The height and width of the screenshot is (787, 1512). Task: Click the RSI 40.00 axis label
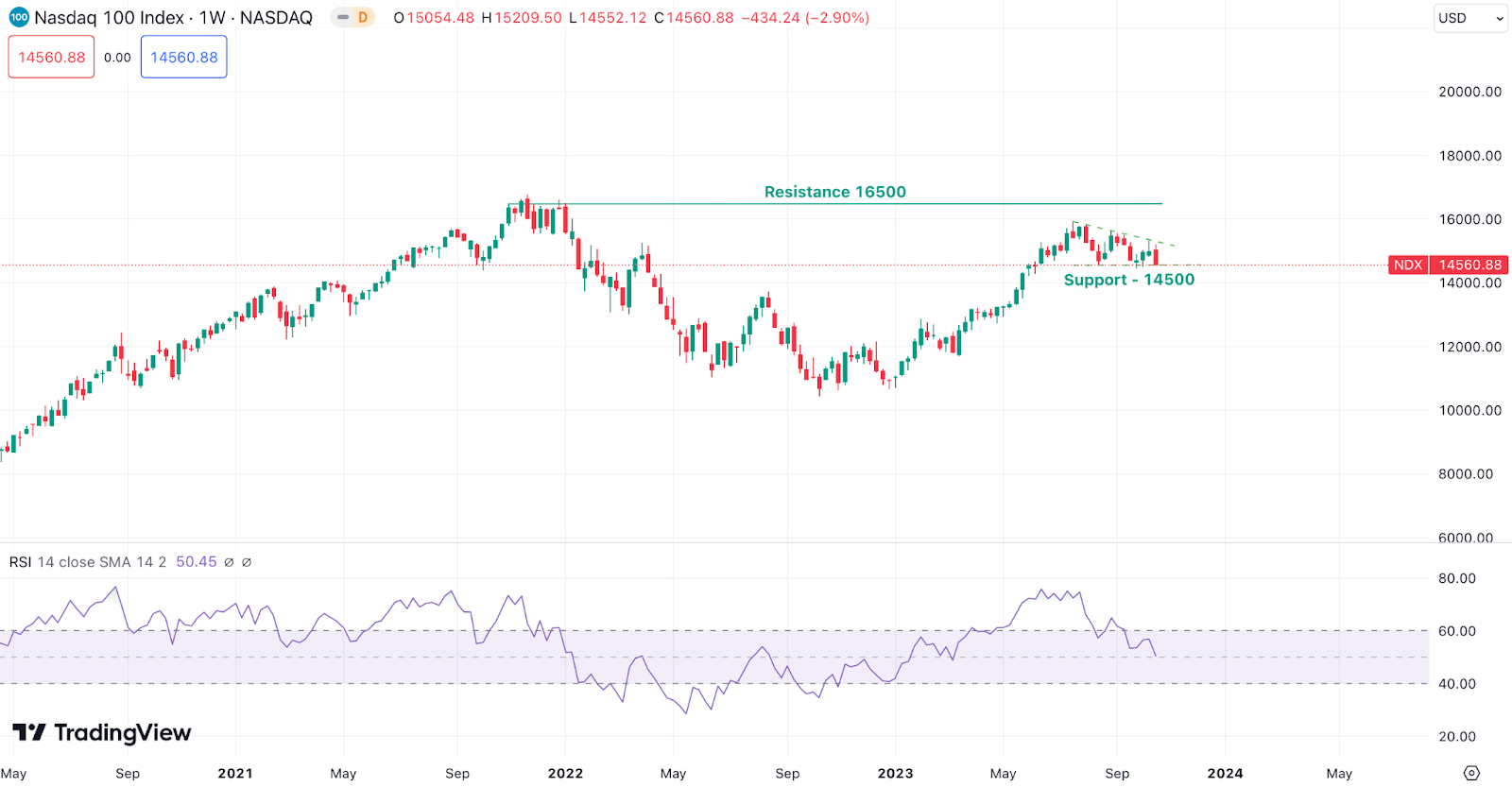pyautogui.click(x=1456, y=684)
